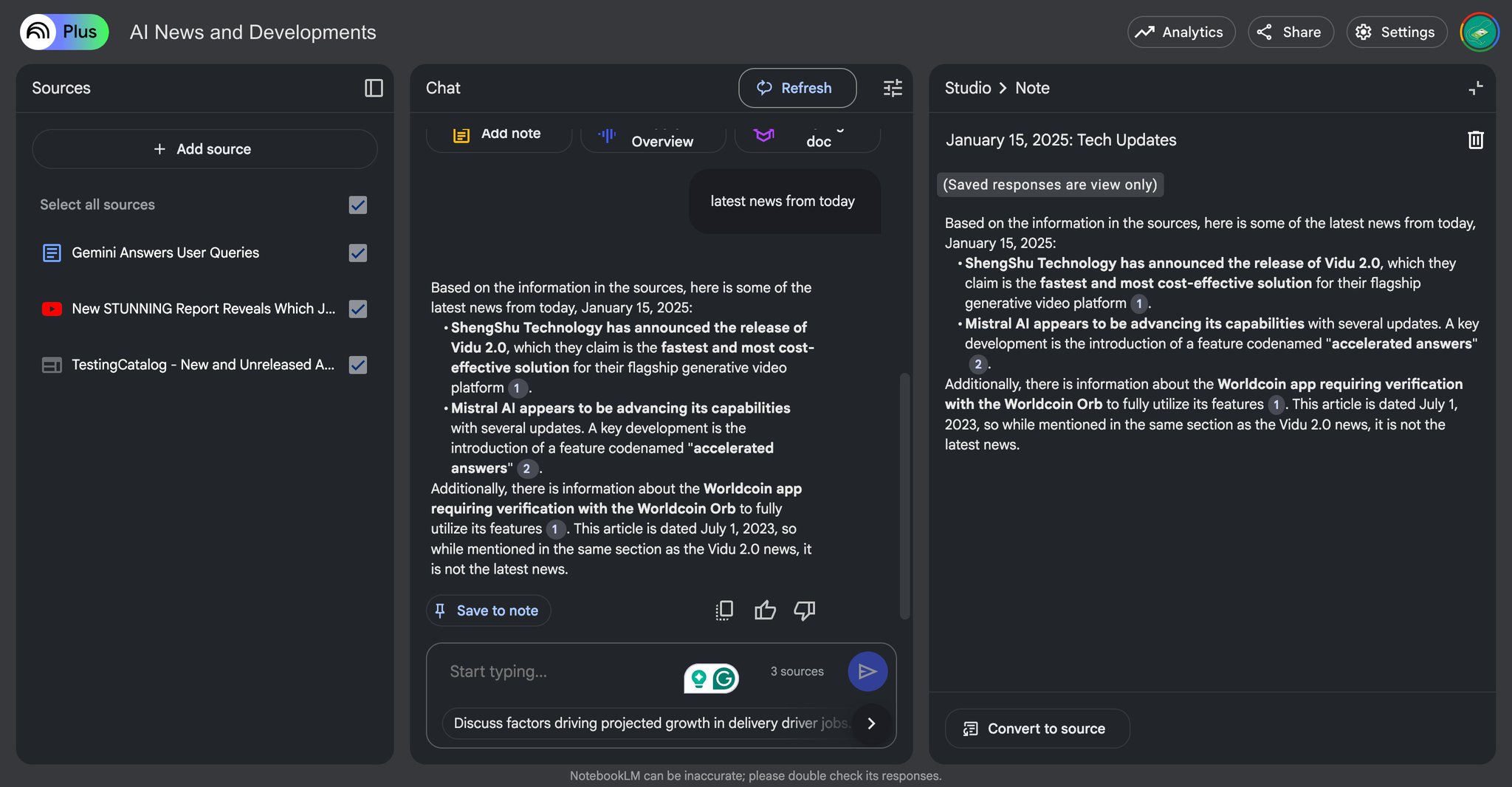
Task: Open Settings menu
Action: tap(1396, 32)
